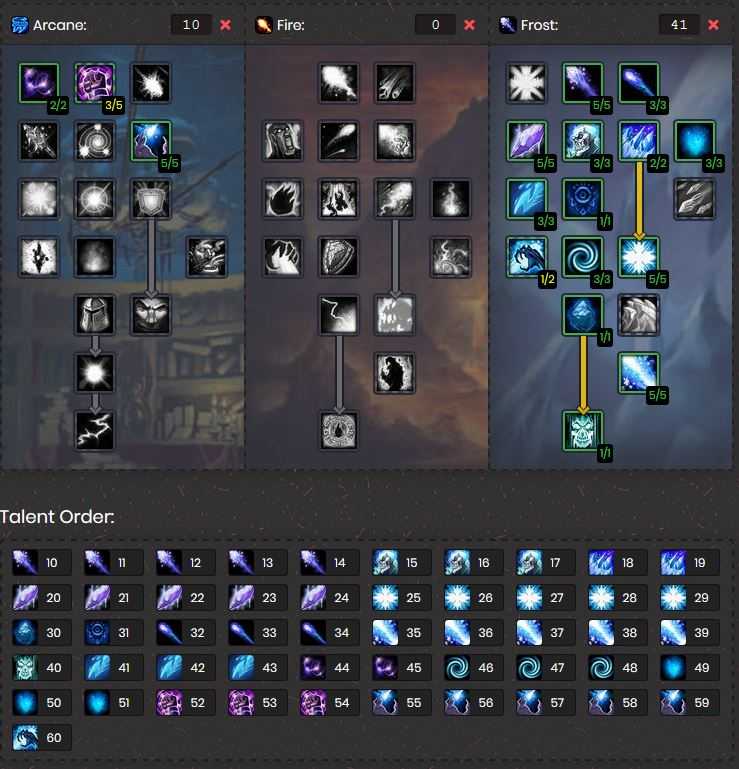Screen dimensions: 739x769
Task: Select the level 15 Frostbite entry in Talent Order
Action: pos(402,563)
